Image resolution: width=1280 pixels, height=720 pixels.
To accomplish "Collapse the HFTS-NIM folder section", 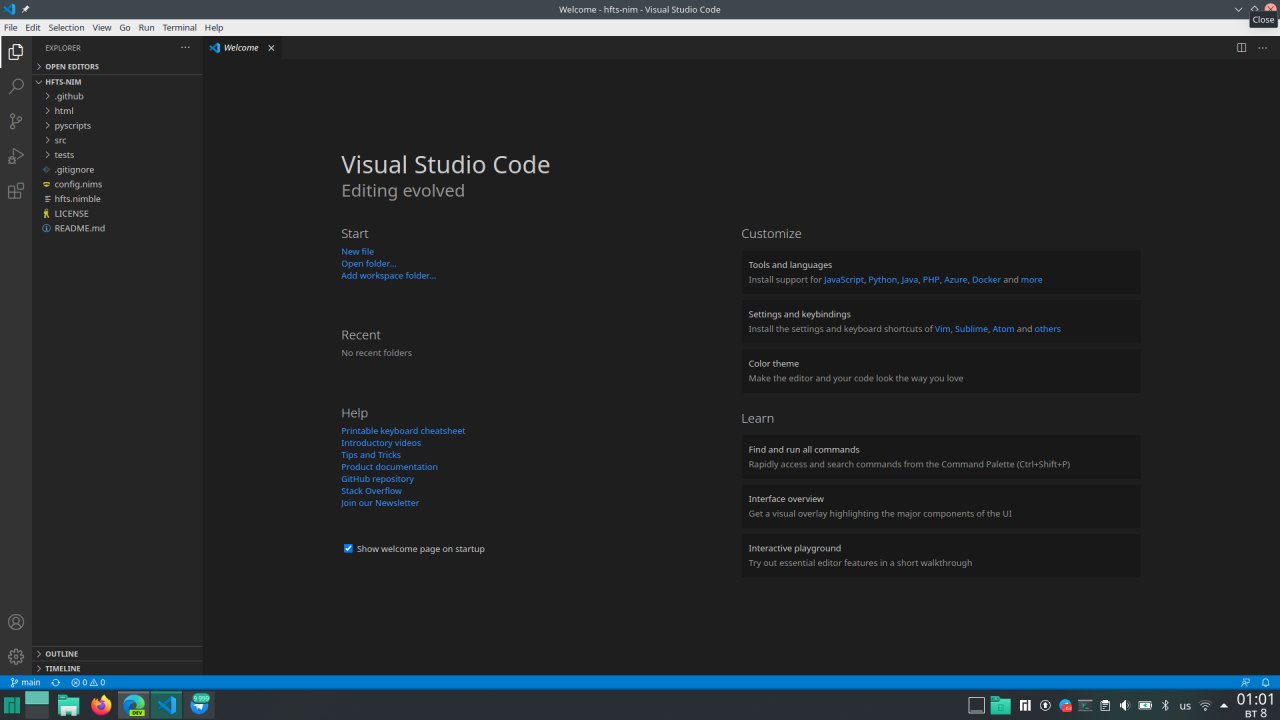I will 118,82.
